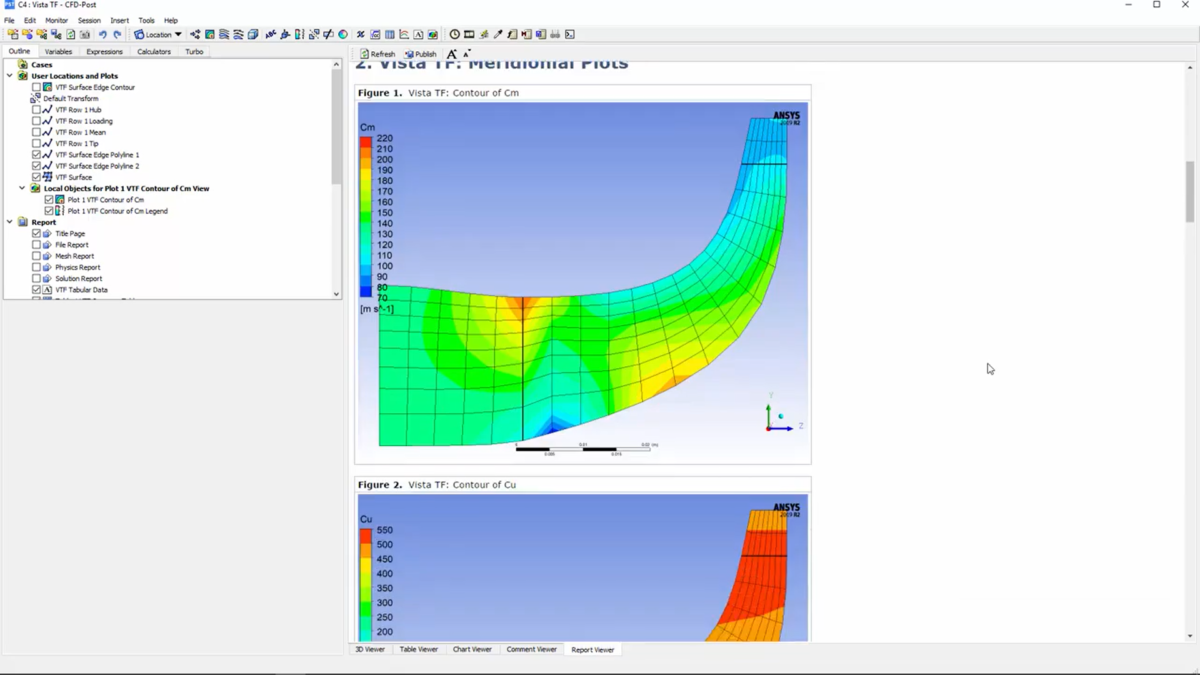1200x675 pixels.
Task: Uncheck Plot 1 VTF Contour of Cm Legend
Action: [49, 211]
